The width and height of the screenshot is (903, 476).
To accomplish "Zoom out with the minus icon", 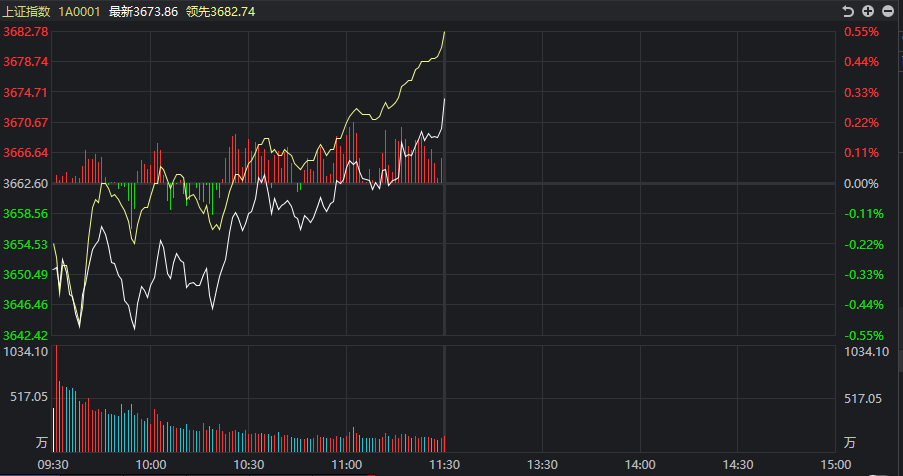I will [x=888, y=11].
